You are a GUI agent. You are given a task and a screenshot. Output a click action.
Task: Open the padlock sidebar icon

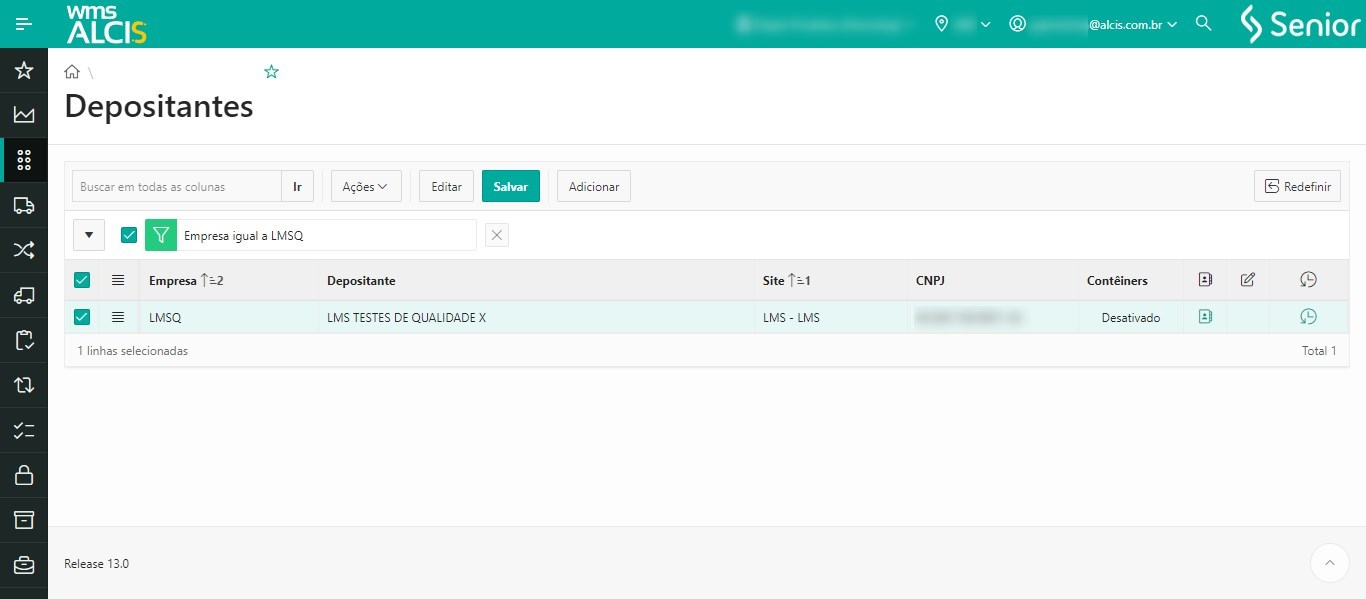coord(24,475)
